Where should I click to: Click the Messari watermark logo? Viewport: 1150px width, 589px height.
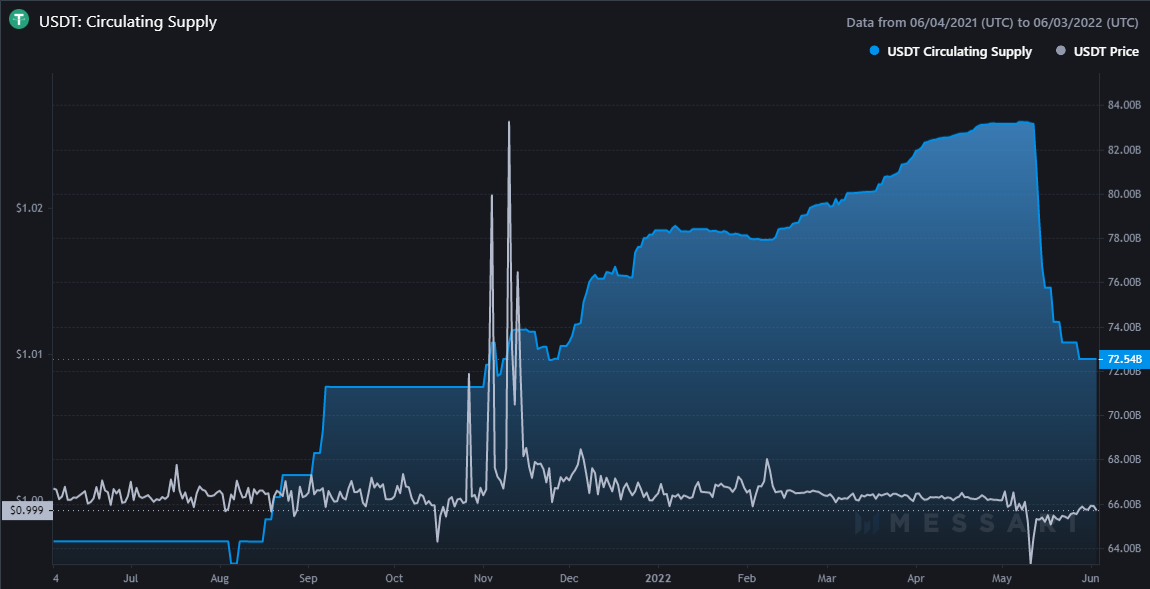click(964, 523)
